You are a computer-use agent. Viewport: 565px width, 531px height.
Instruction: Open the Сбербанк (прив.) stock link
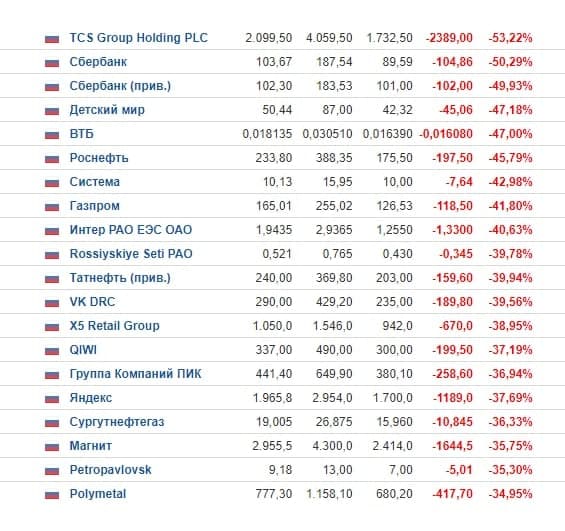coord(120,86)
